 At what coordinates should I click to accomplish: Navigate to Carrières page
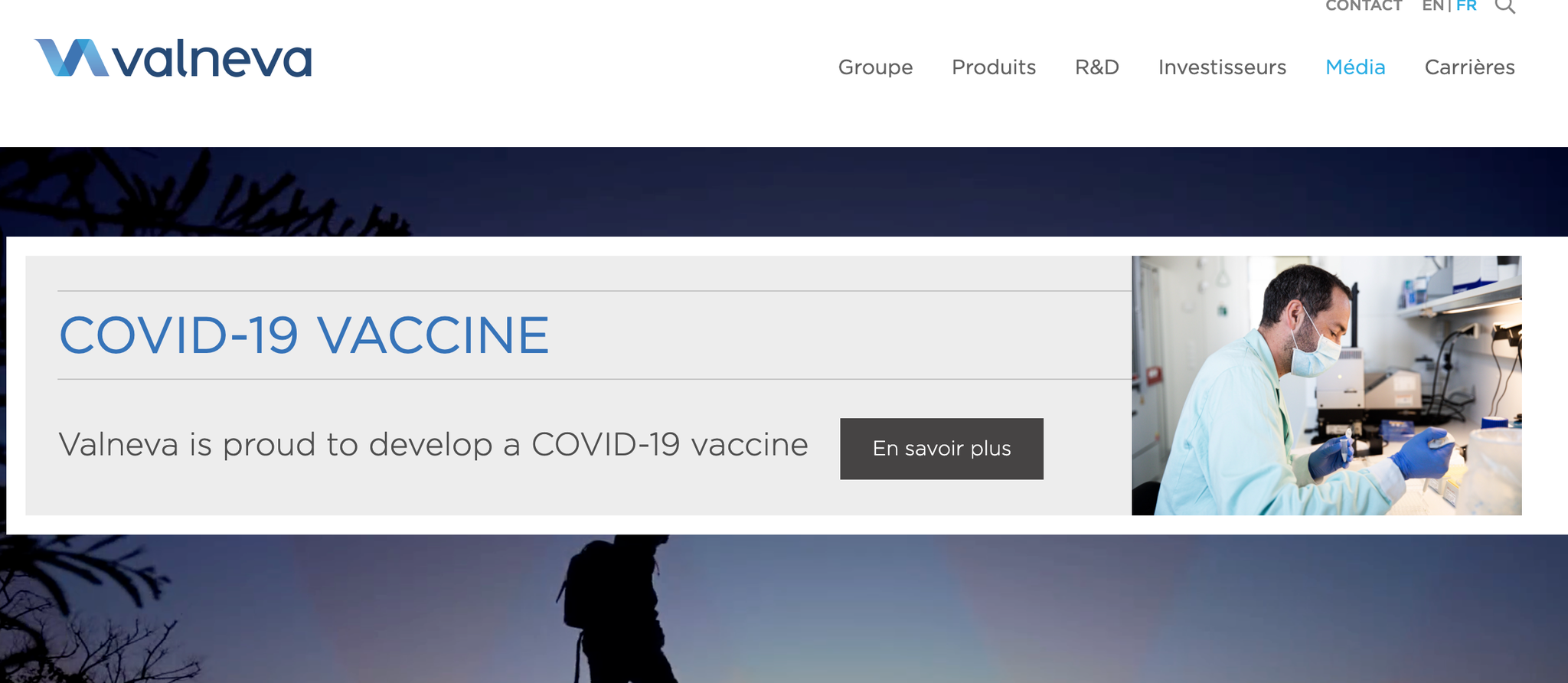click(x=1469, y=67)
